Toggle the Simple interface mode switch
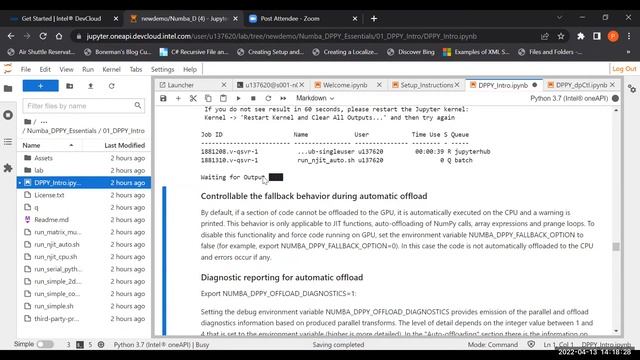This screenshot has width=640, height=360. (45, 344)
